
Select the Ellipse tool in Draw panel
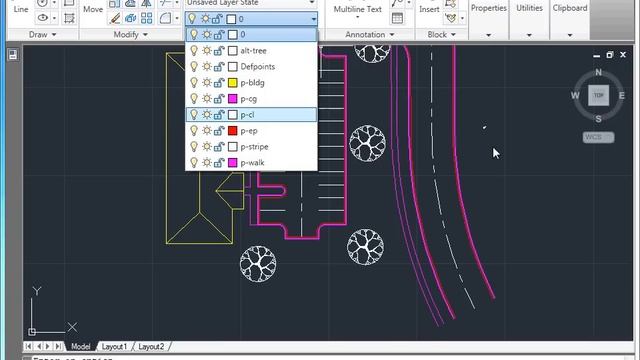pyautogui.click(x=42, y=18)
